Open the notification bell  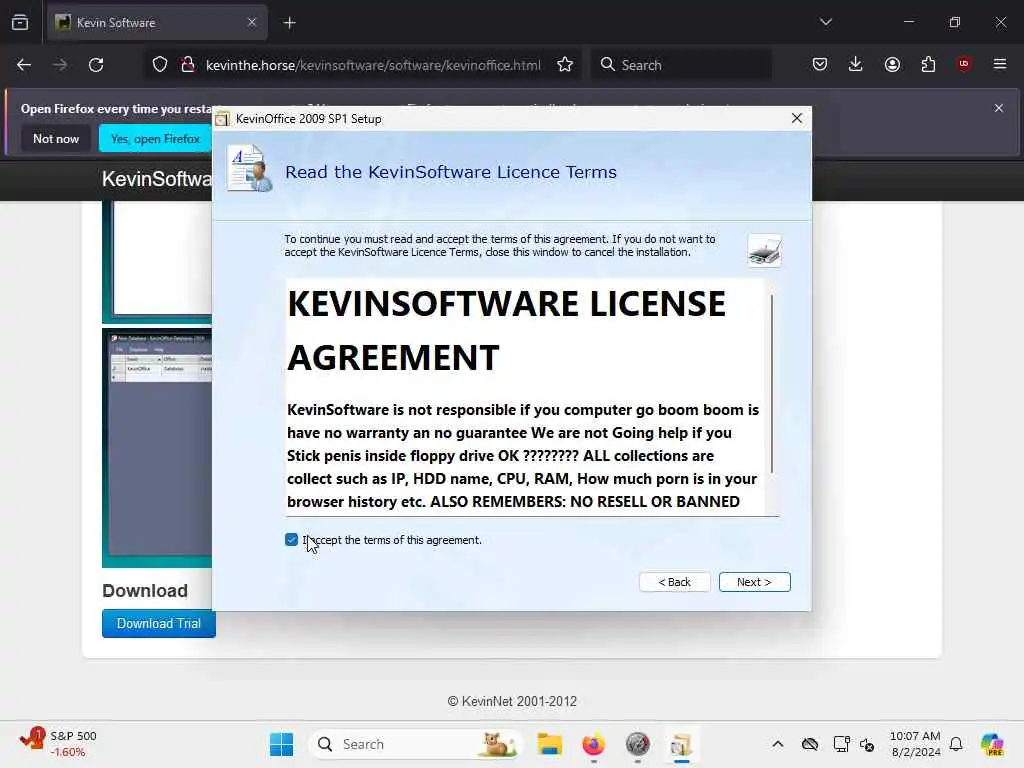click(x=956, y=744)
